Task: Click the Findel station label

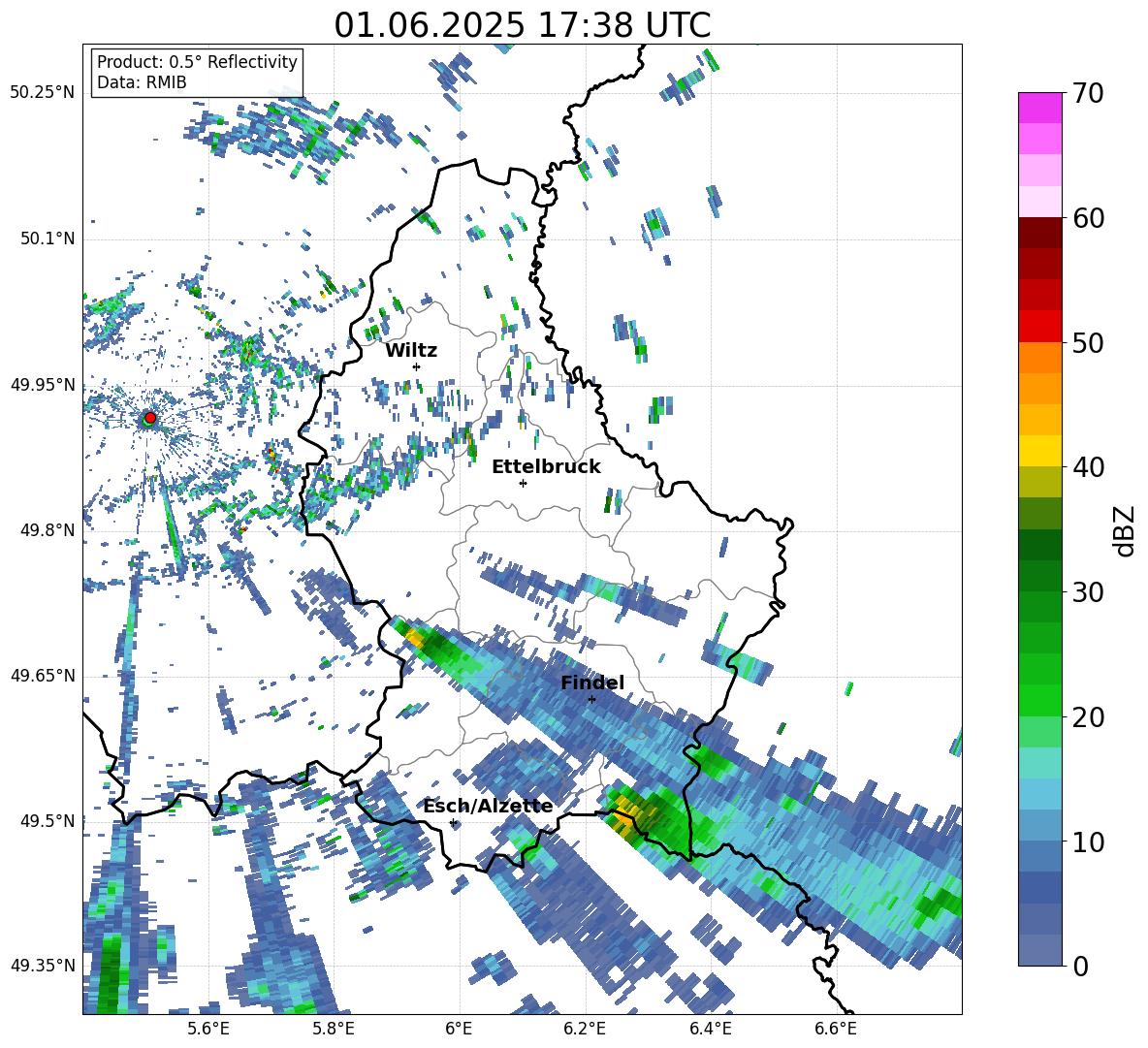Action: point(592,683)
